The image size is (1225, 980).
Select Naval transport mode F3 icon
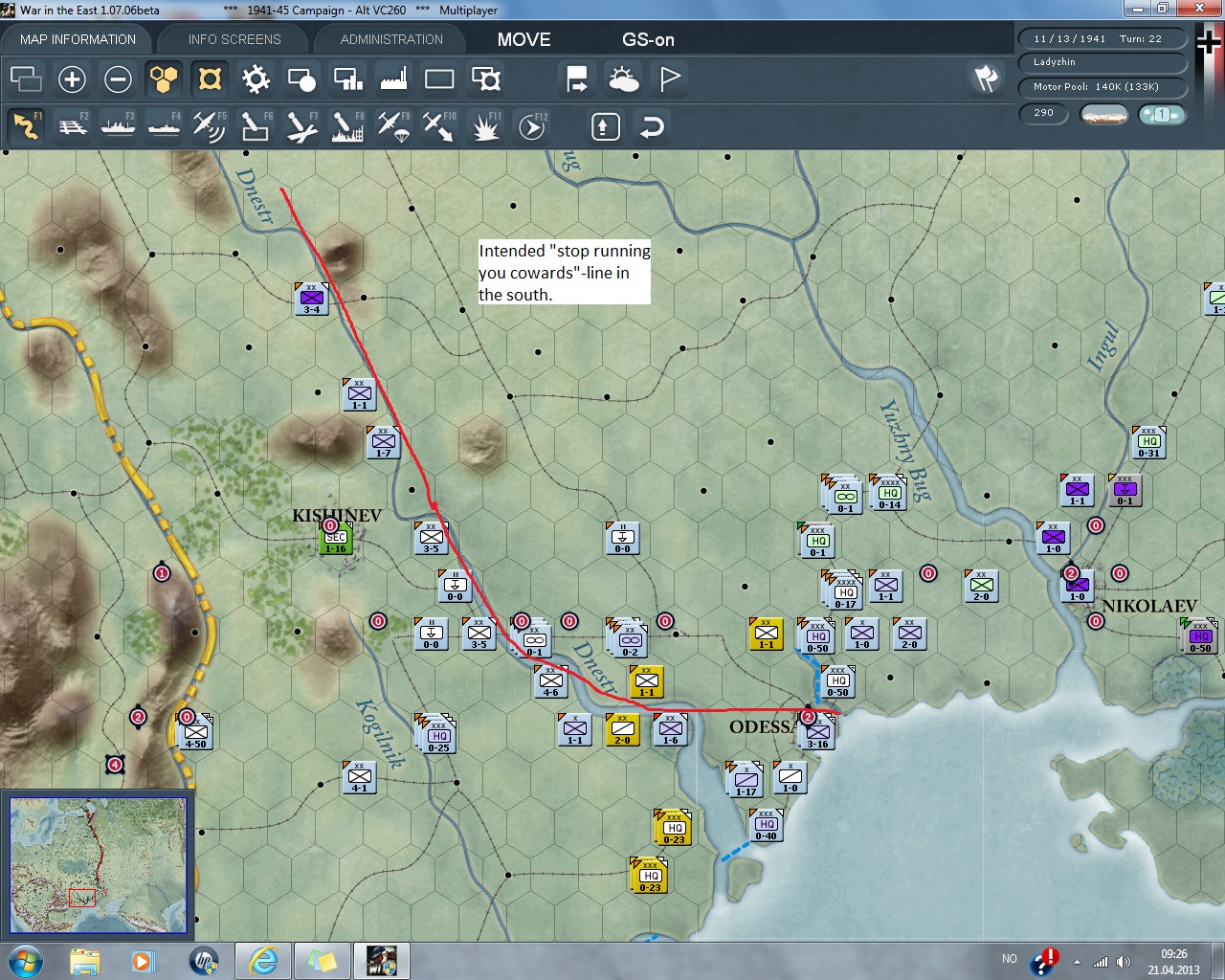point(119,126)
